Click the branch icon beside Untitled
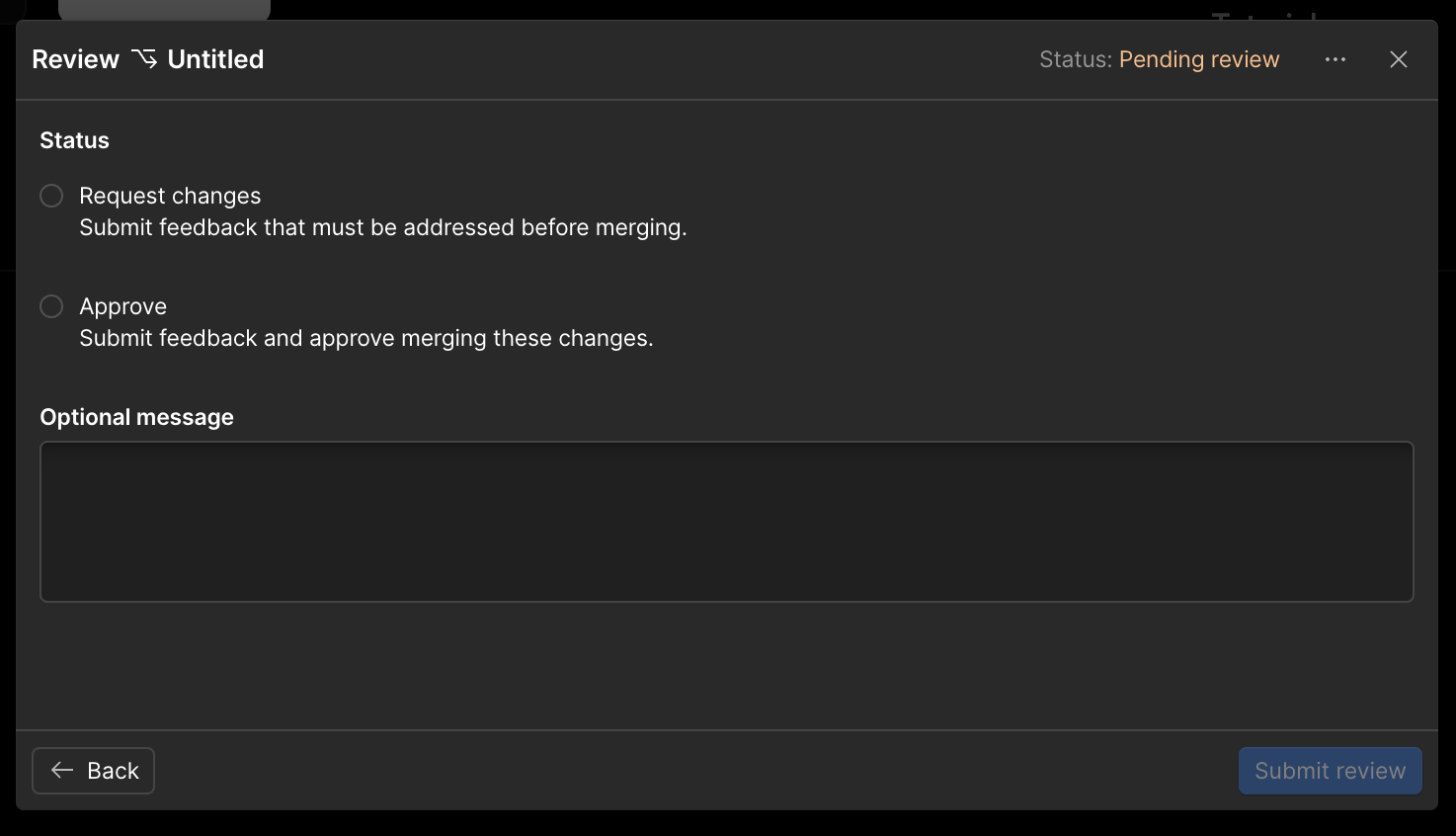The height and width of the screenshot is (836, 1456). click(144, 59)
